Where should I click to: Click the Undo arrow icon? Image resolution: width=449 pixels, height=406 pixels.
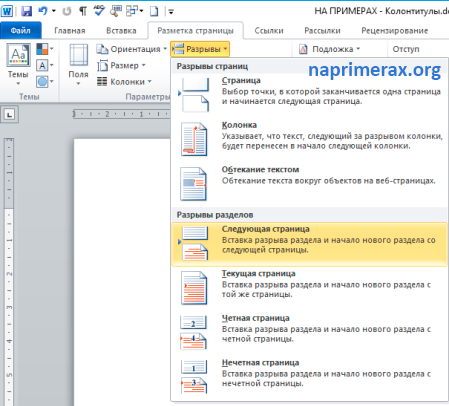(43, 11)
